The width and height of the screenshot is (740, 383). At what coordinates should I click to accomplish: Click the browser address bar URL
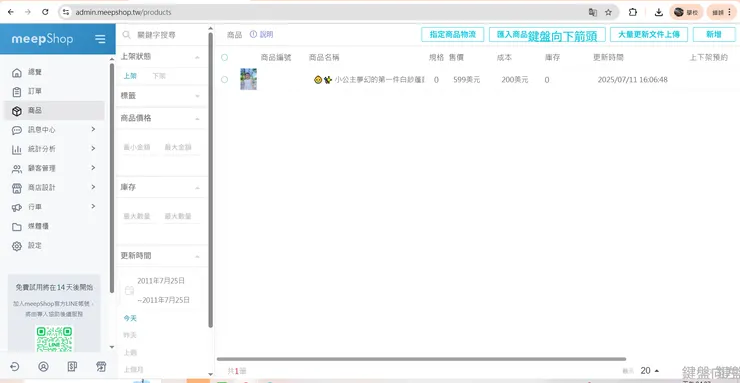coord(124,12)
